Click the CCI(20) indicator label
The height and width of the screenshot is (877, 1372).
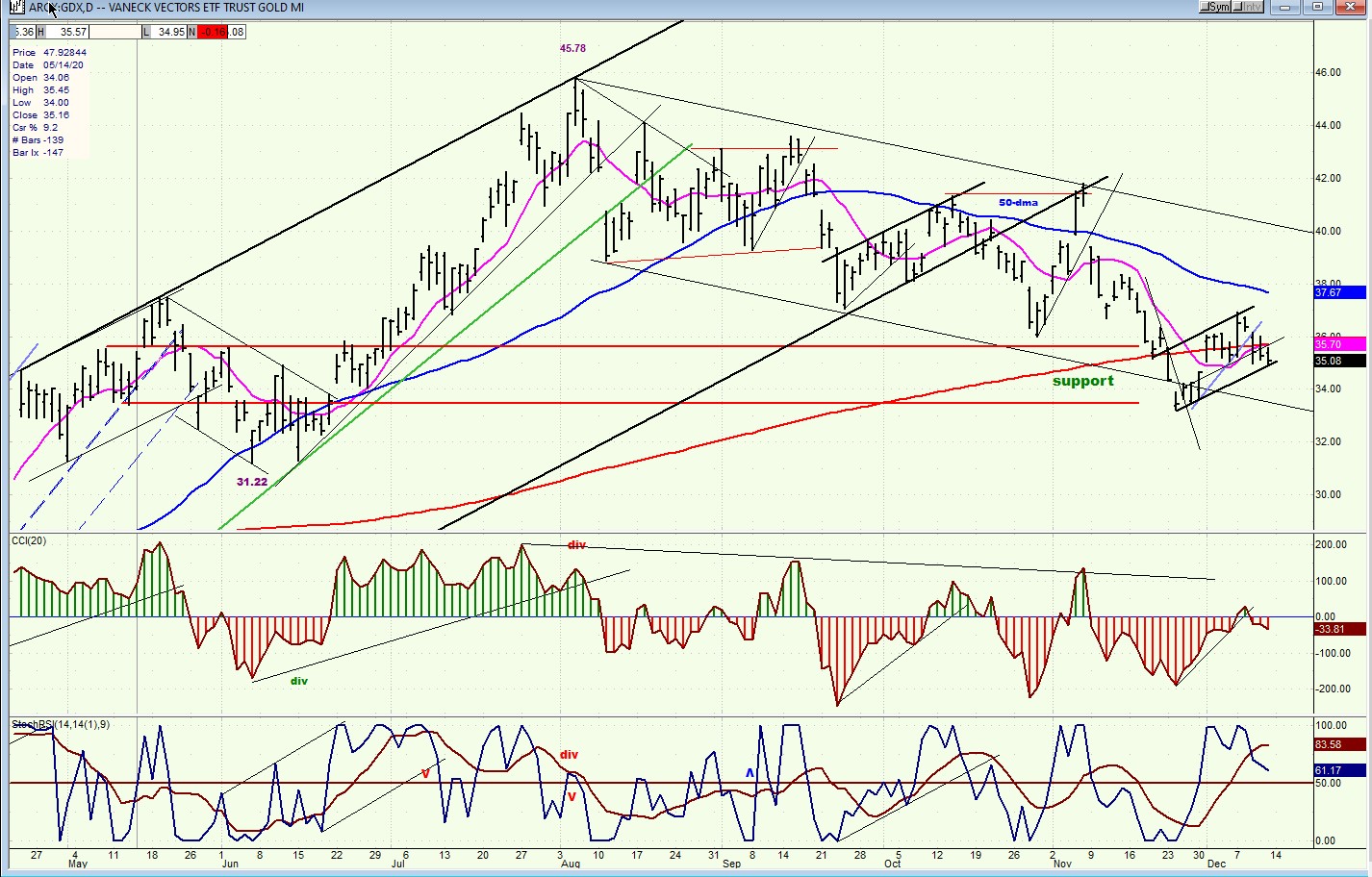(x=29, y=540)
